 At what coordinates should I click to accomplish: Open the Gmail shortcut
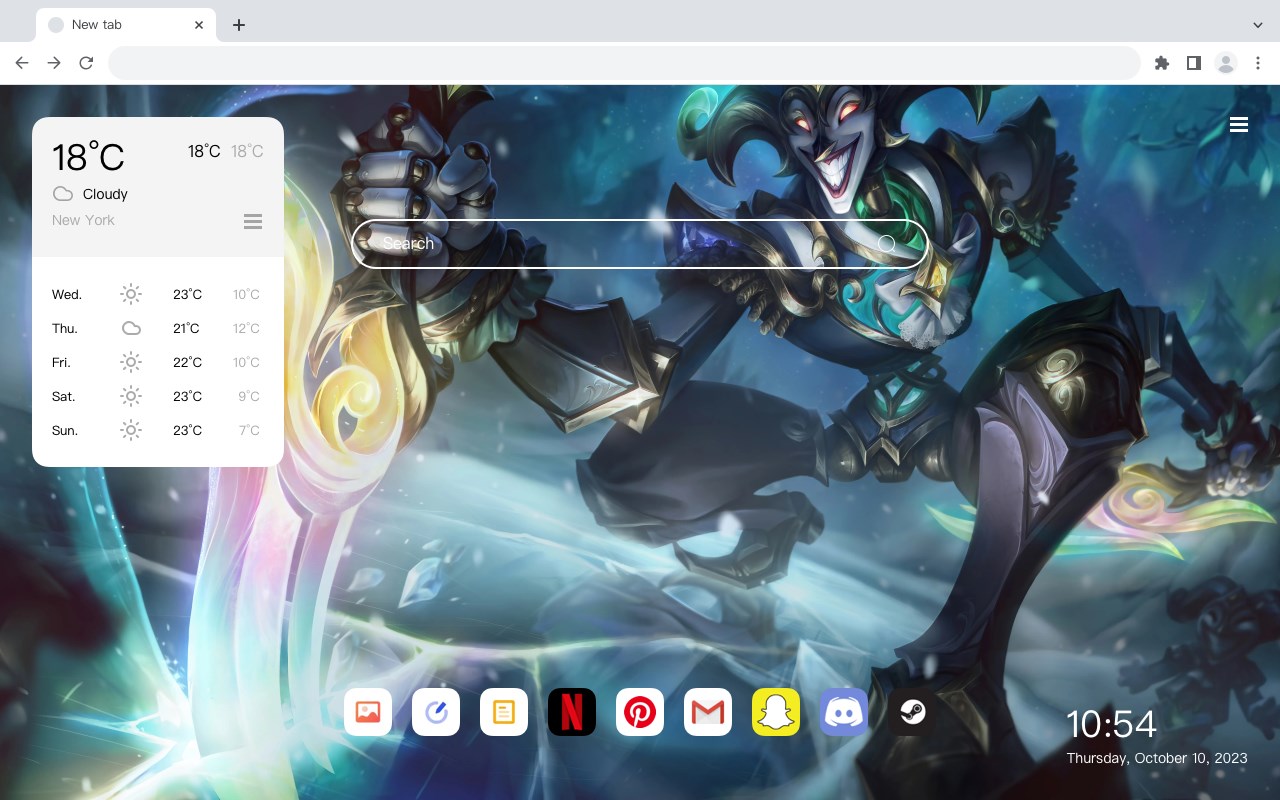coord(708,712)
